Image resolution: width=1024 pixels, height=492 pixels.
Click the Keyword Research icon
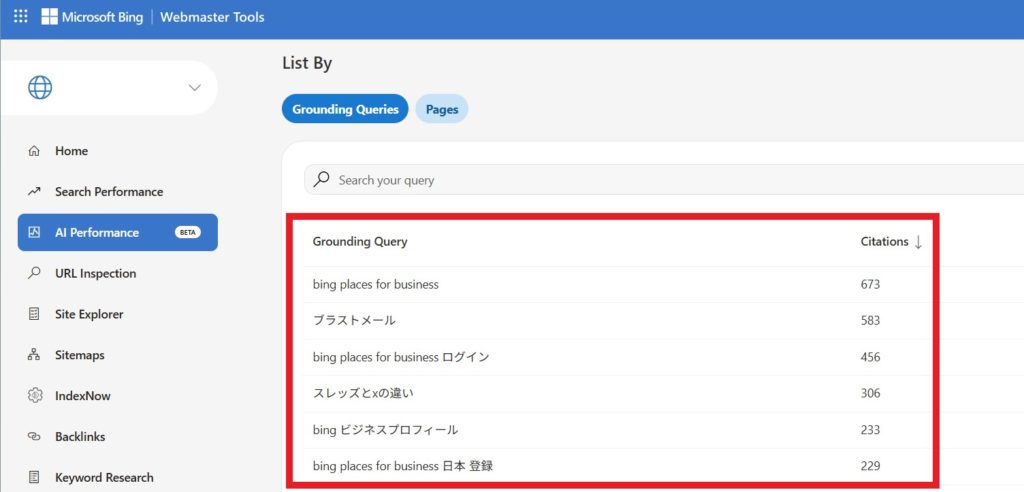click(x=35, y=477)
